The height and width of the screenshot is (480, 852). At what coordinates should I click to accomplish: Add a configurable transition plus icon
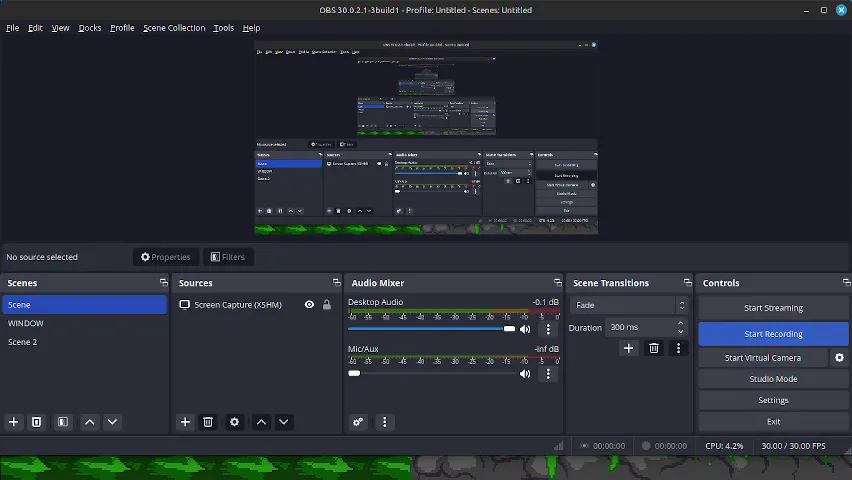[629, 348]
